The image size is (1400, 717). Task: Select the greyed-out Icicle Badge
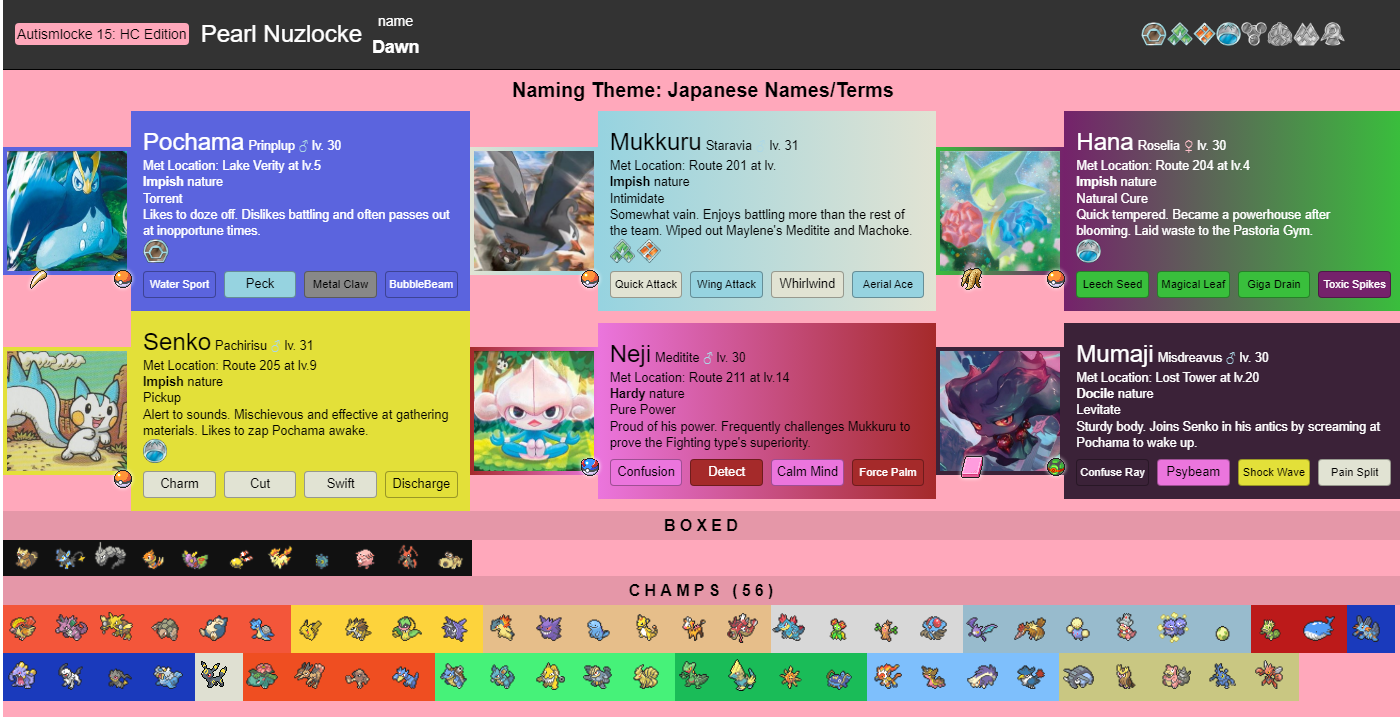pos(1305,34)
